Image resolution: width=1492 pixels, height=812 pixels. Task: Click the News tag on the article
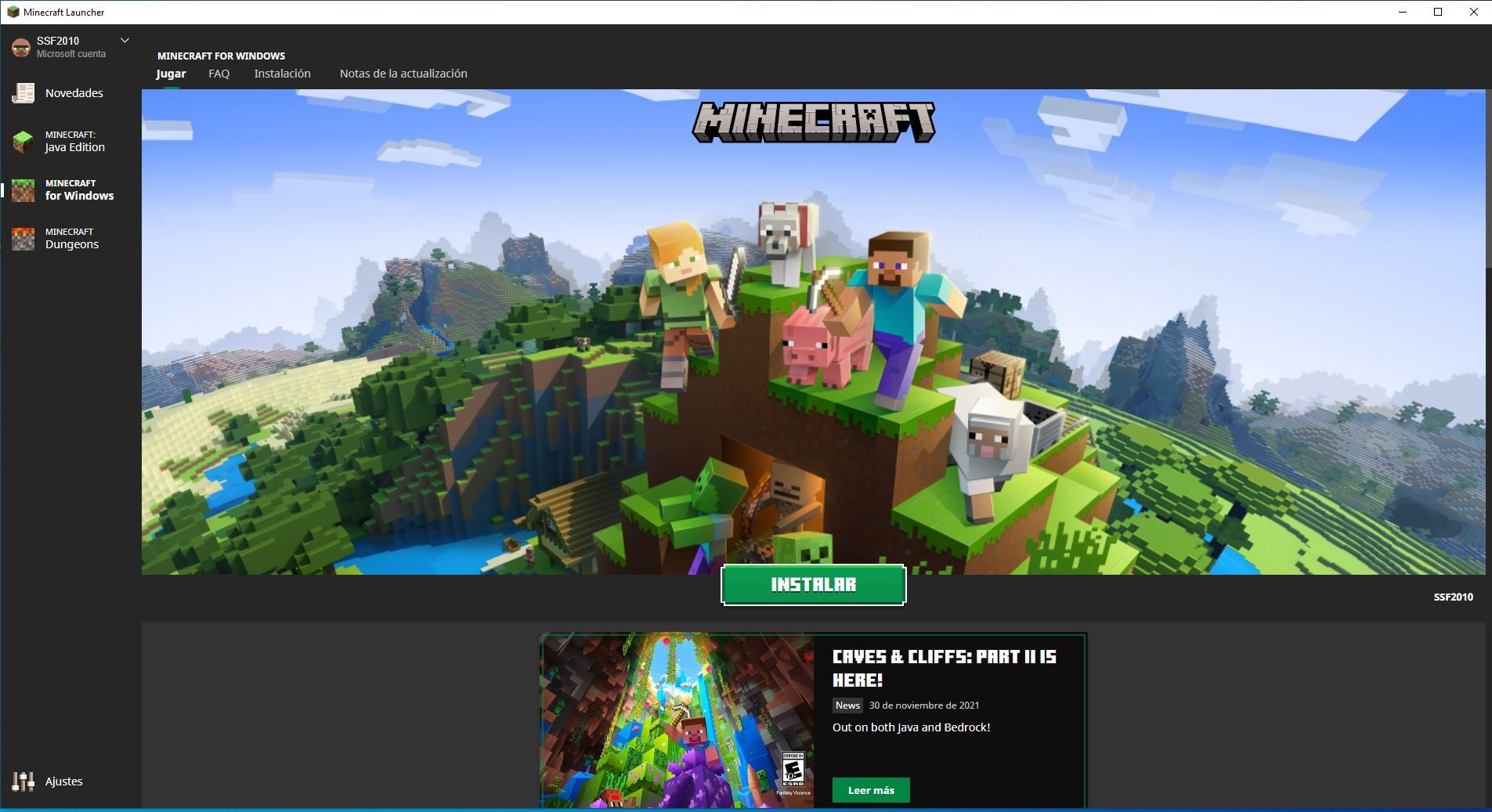847,706
